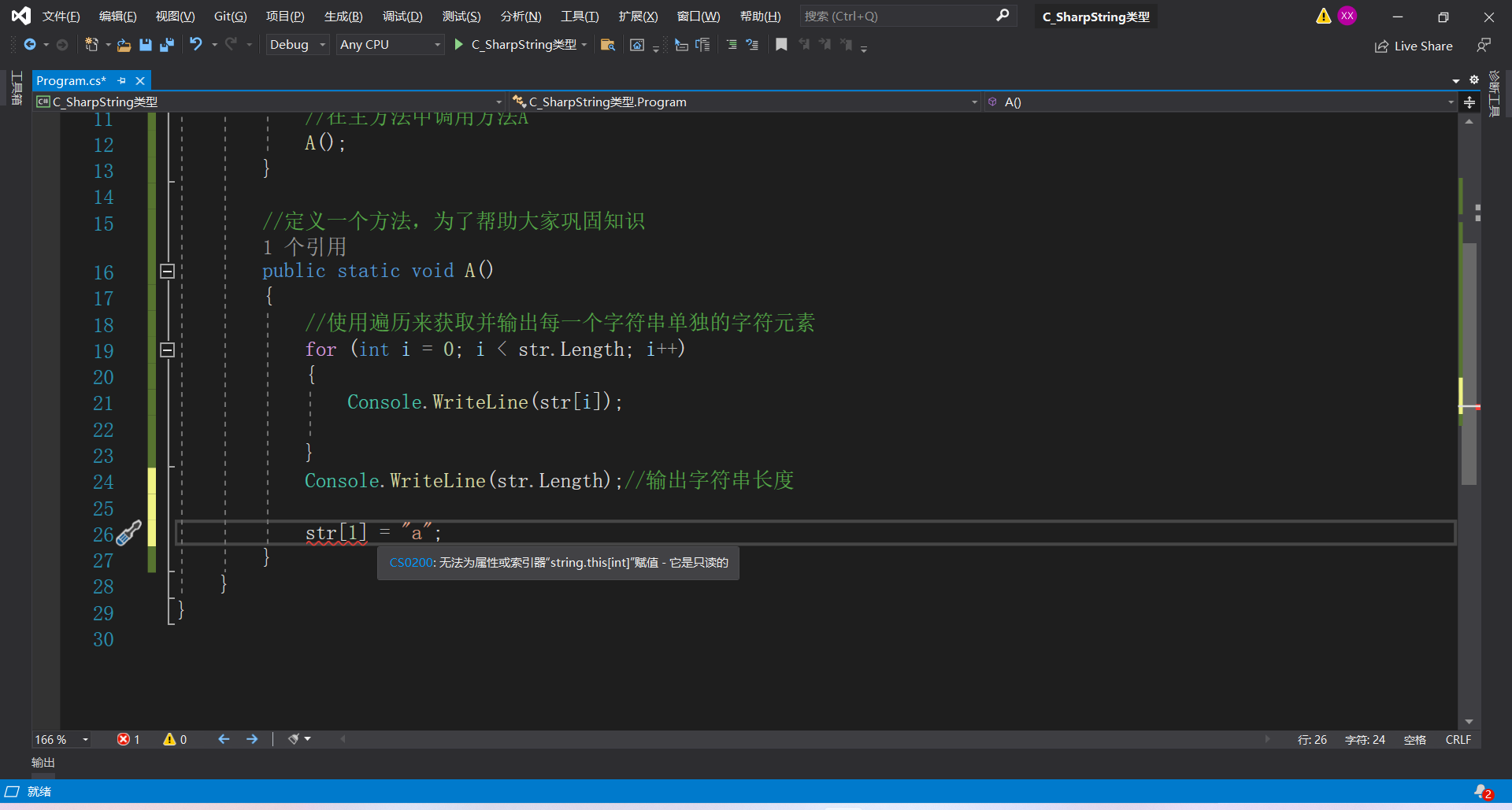Click the split editor plus icon

pos(1469,102)
